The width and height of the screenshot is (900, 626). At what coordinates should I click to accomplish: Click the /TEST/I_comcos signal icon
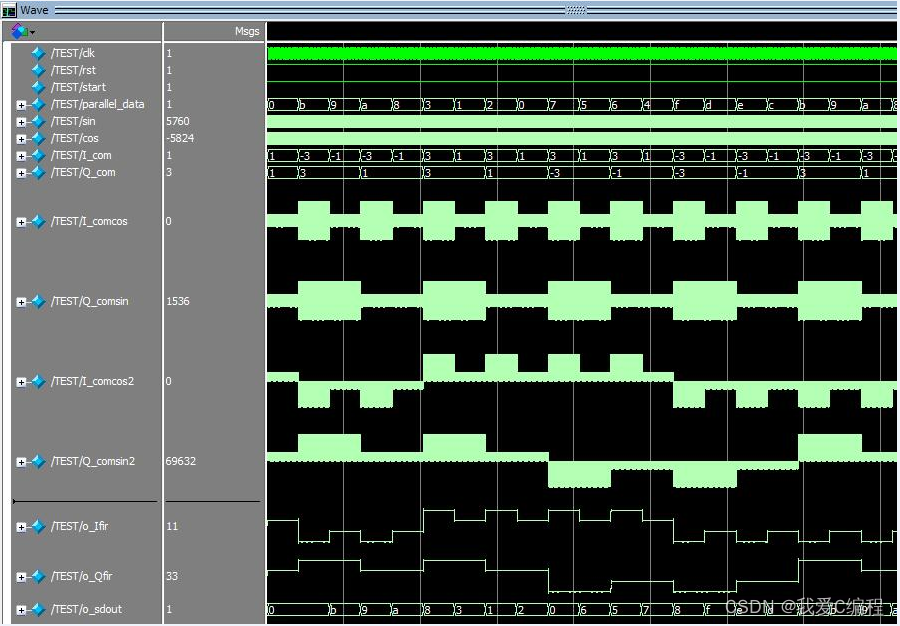pyautogui.click(x=38, y=221)
